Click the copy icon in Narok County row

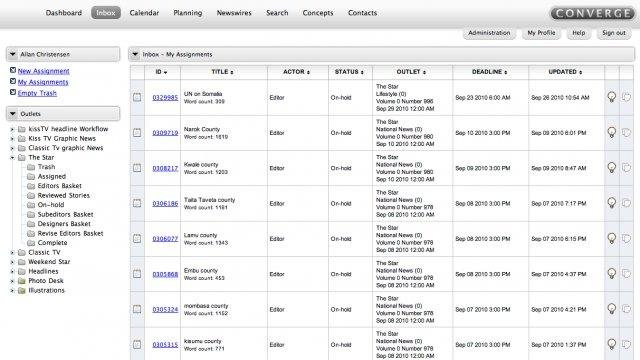(626, 132)
